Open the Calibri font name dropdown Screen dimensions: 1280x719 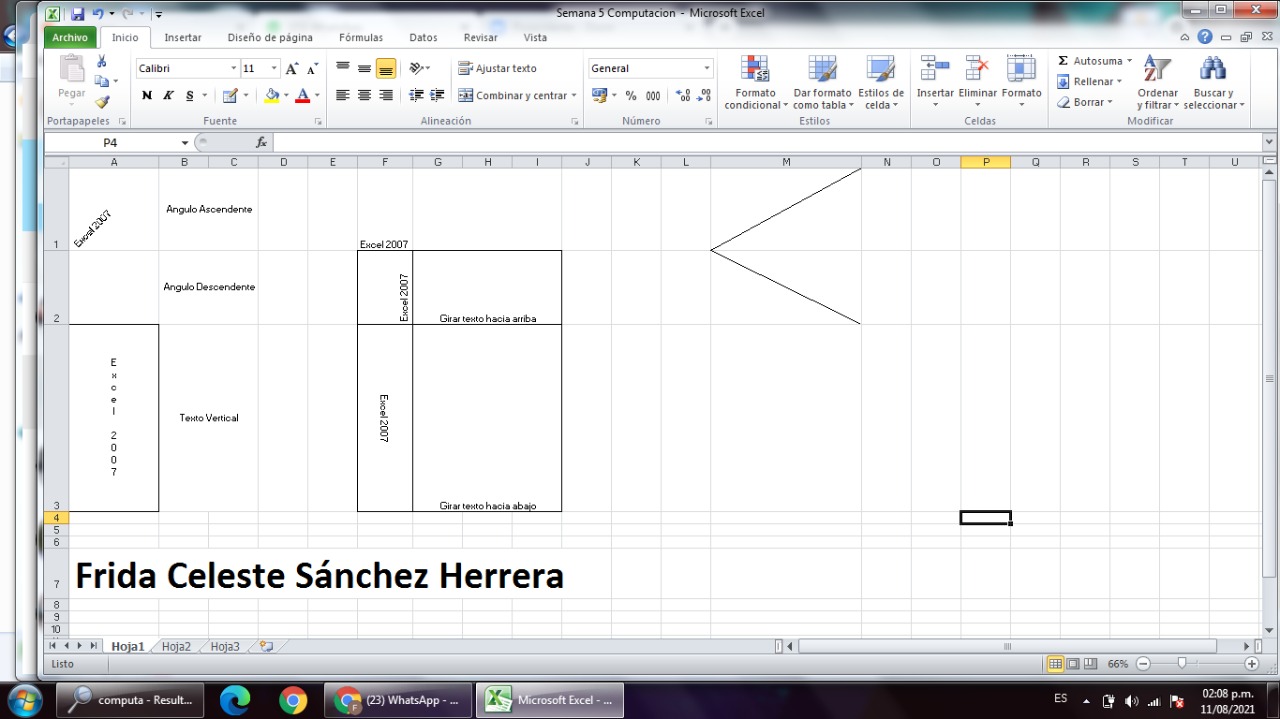click(234, 69)
